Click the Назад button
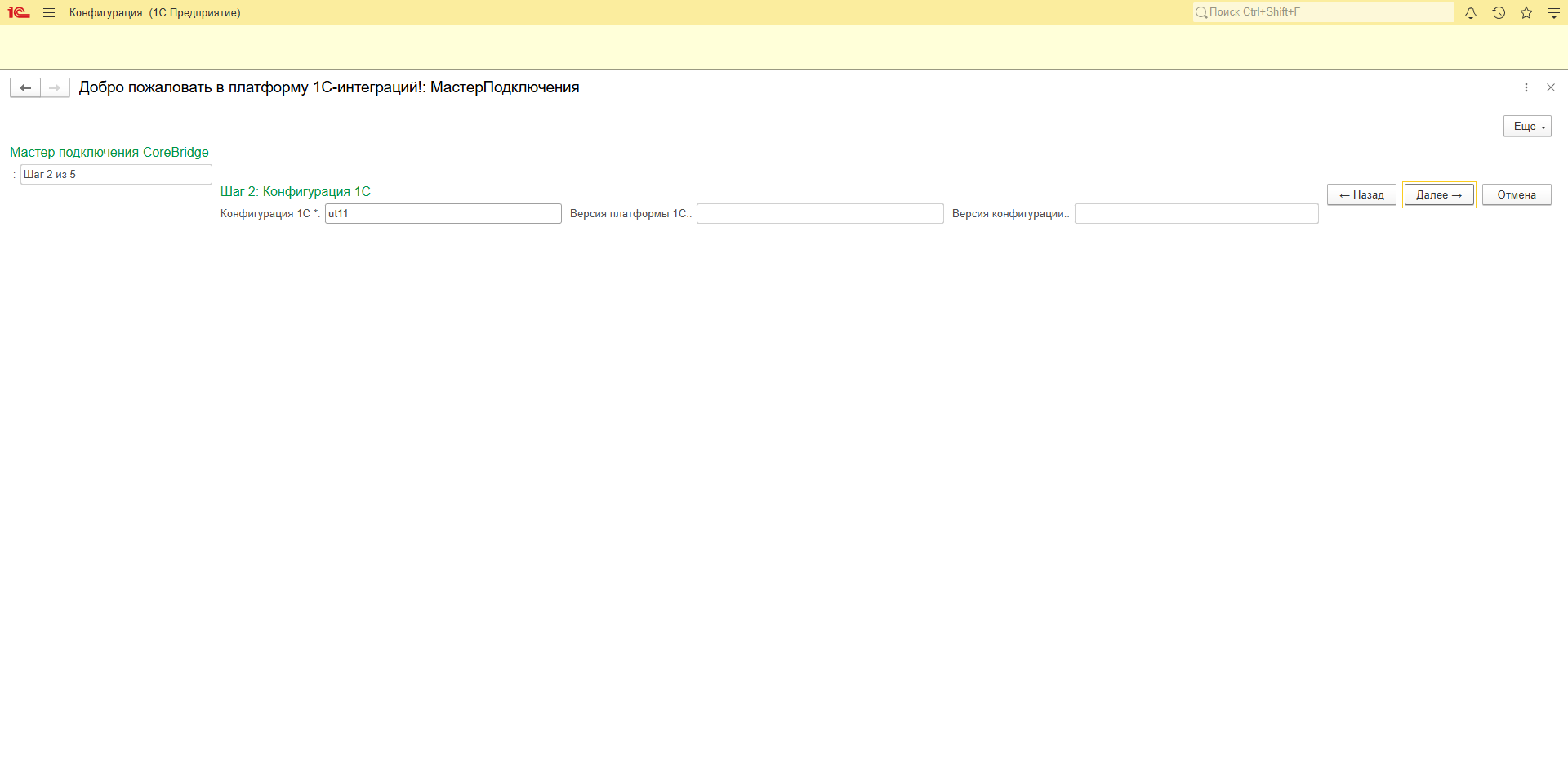This screenshot has height=772, width=1568. 1361,194
